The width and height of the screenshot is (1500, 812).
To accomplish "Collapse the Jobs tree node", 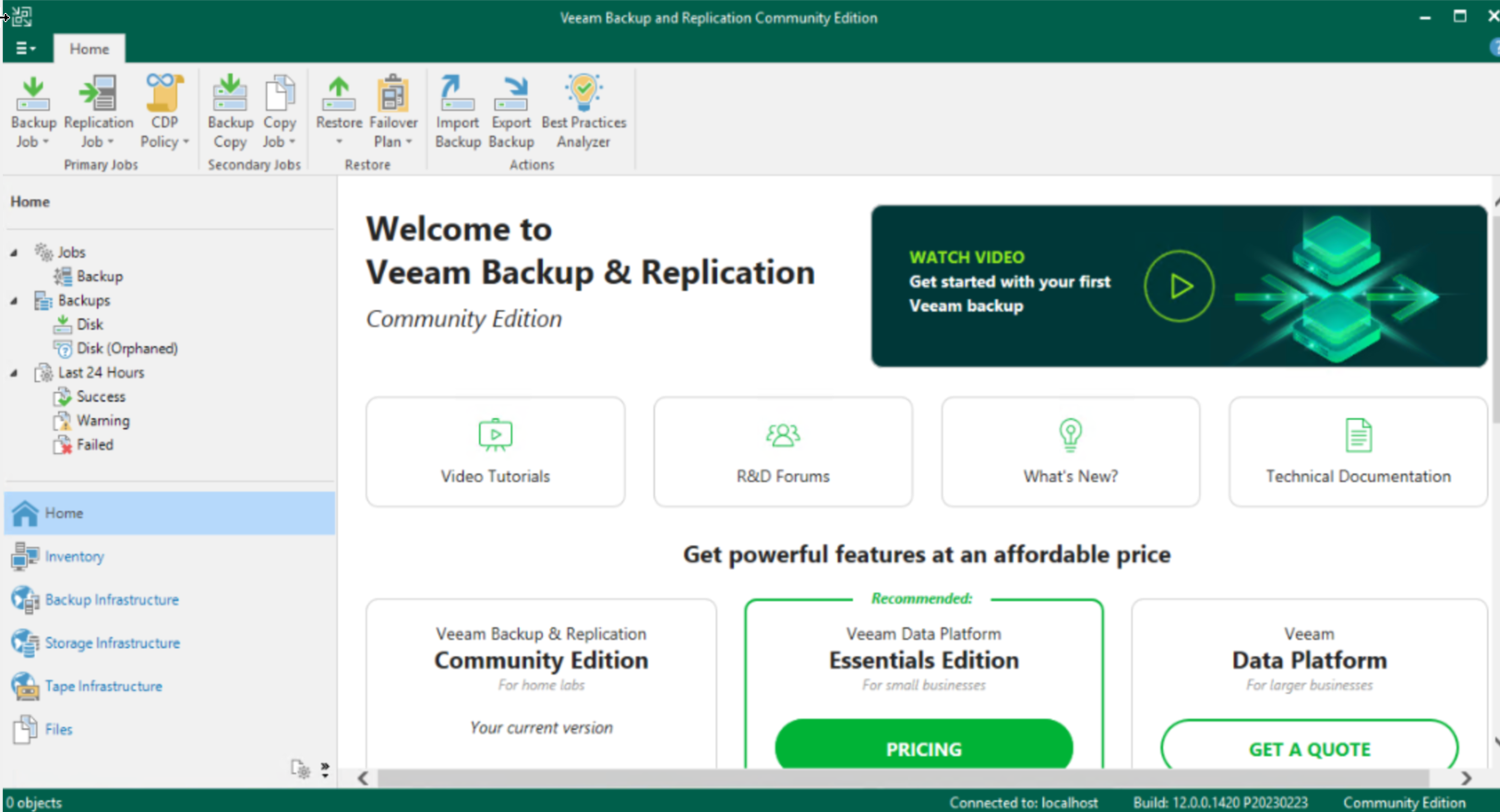I will pyautogui.click(x=14, y=253).
